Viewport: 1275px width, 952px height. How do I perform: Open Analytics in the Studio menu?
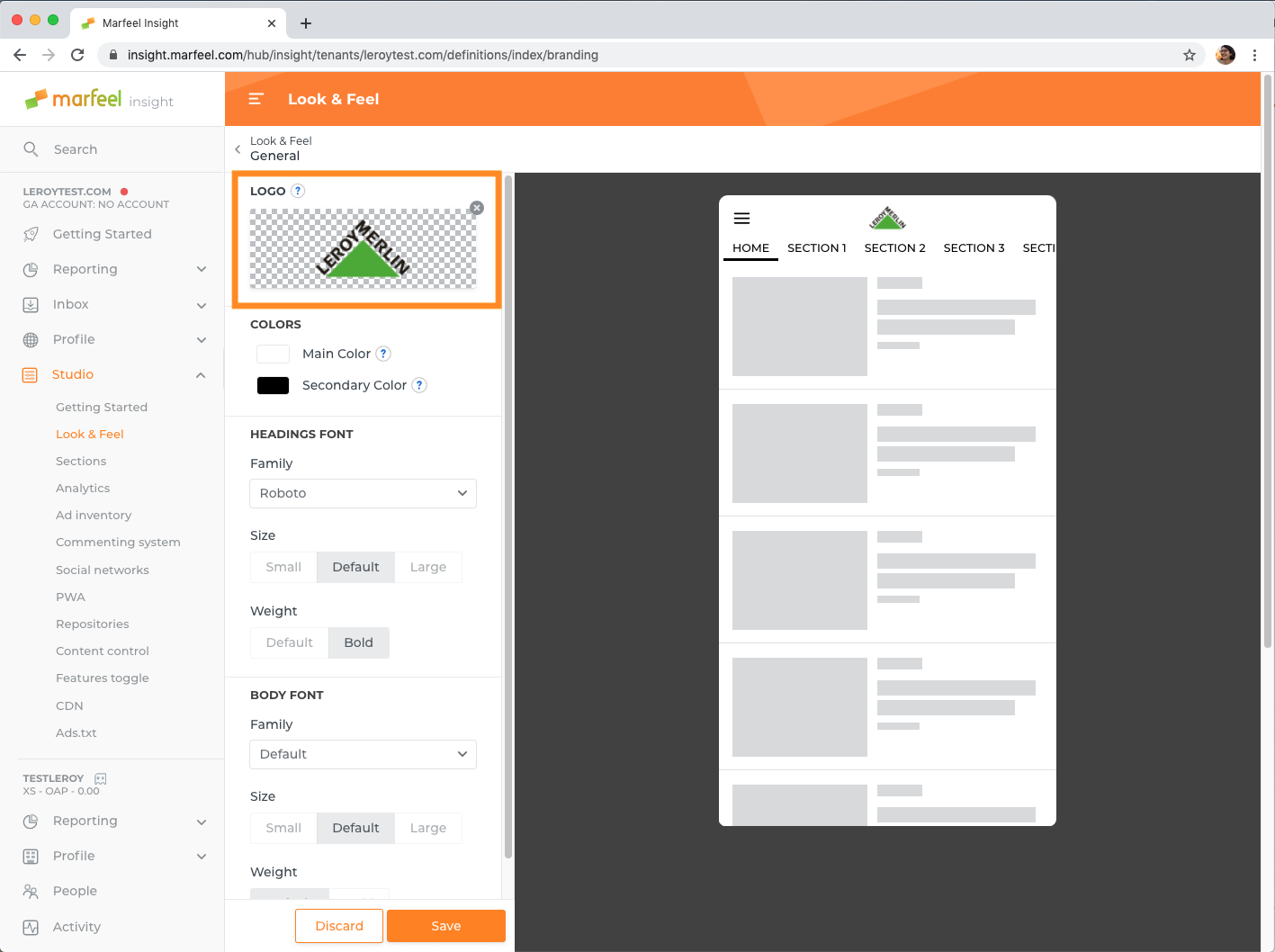(83, 488)
